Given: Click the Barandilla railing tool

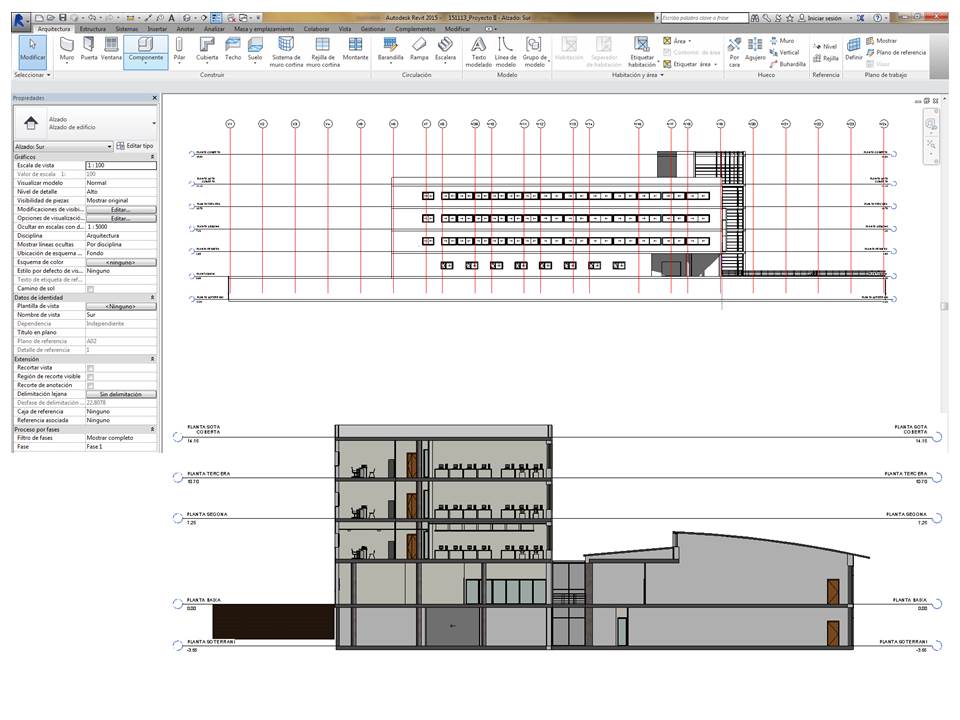Looking at the screenshot, I should (390, 47).
